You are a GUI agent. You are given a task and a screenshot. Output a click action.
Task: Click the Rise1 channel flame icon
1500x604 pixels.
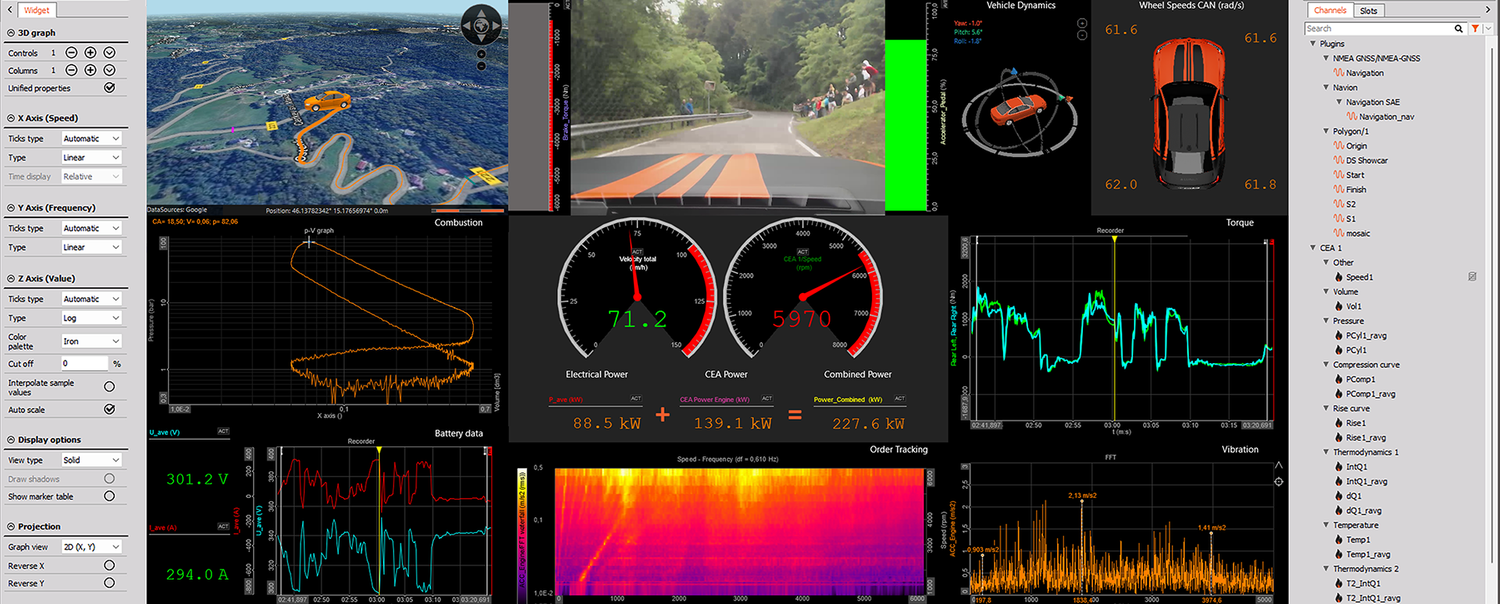pyautogui.click(x=1338, y=423)
